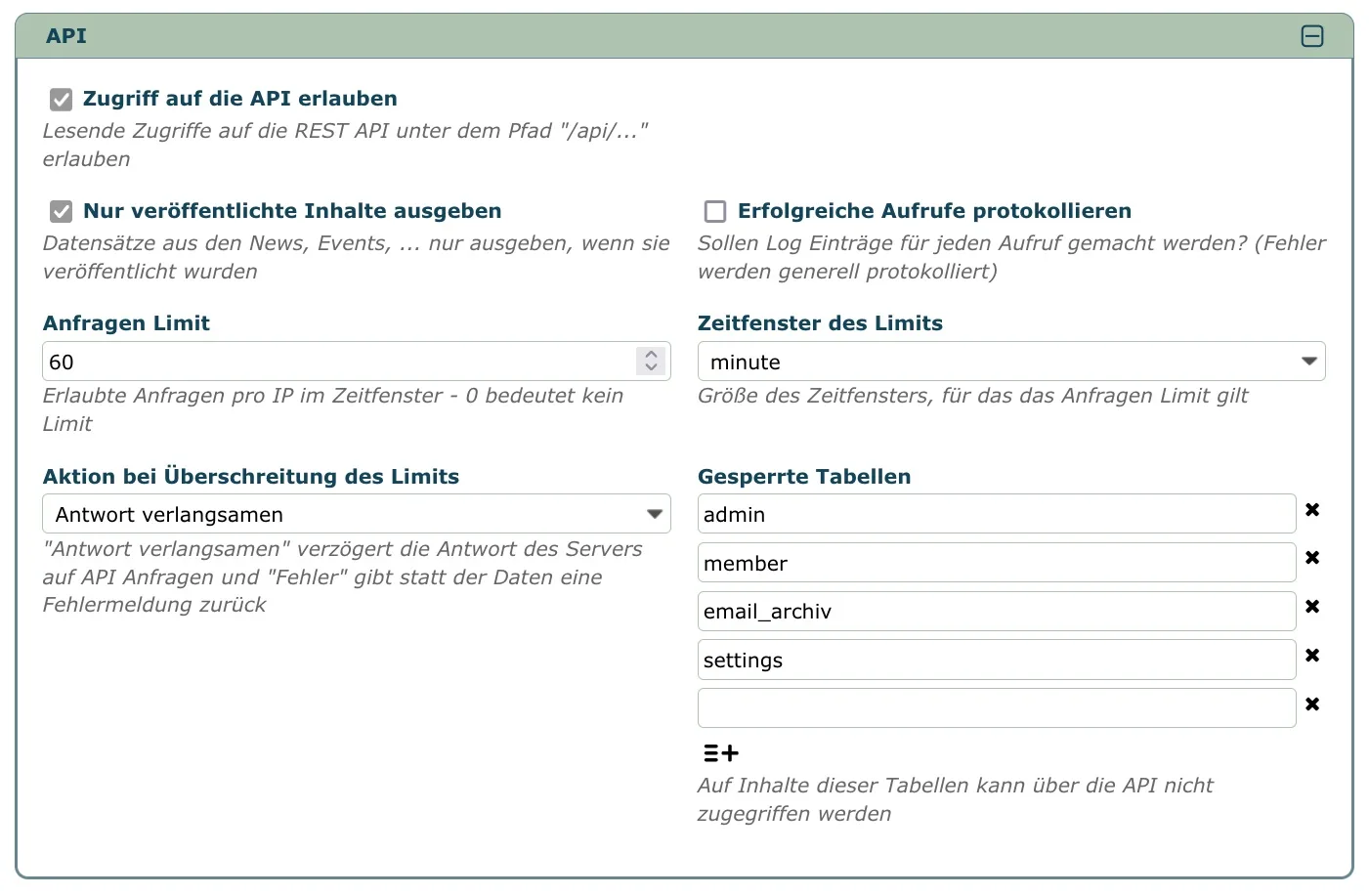The height and width of the screenshot is (896, 1369).
Task: Enable Erfolgreiche Aufrufe protokollieren
Action: tap(715, 211)
